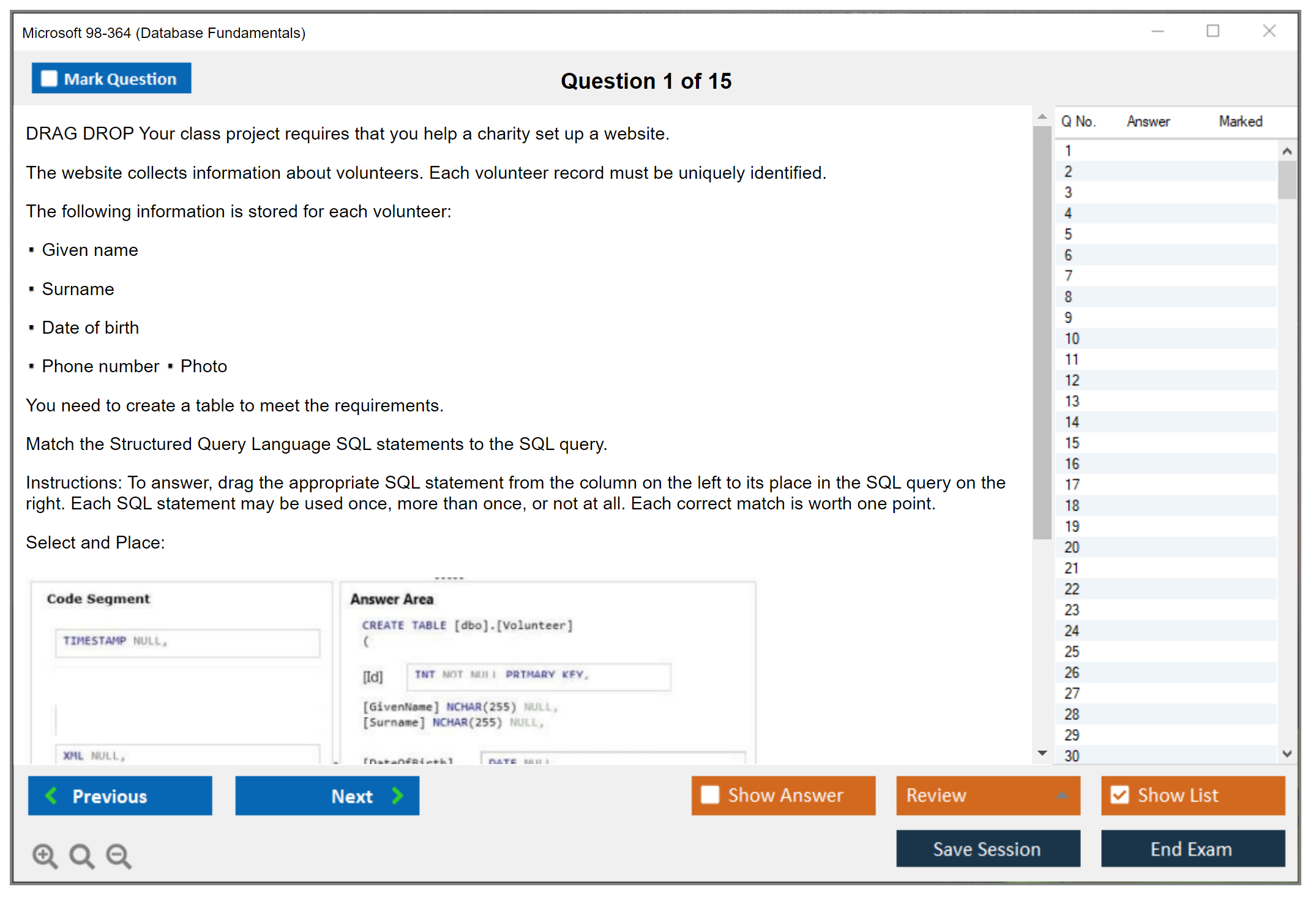Click the green left arrow on Previous
The width and height of the screenshot is (1316, 900).
click(51, 795)
